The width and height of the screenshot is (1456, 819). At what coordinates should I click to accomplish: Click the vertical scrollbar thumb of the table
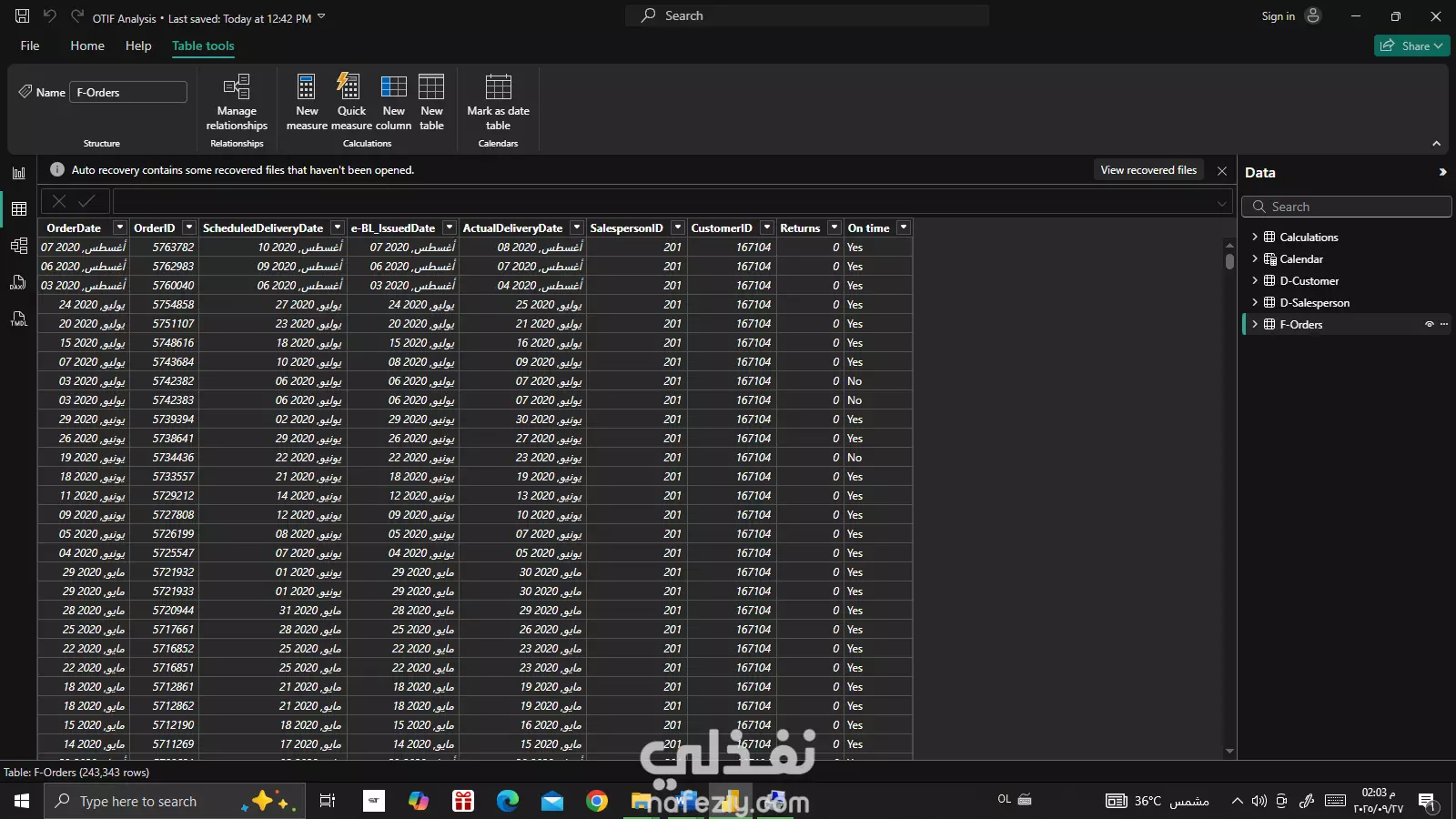pyautogui.click(x=1229, y=261)
